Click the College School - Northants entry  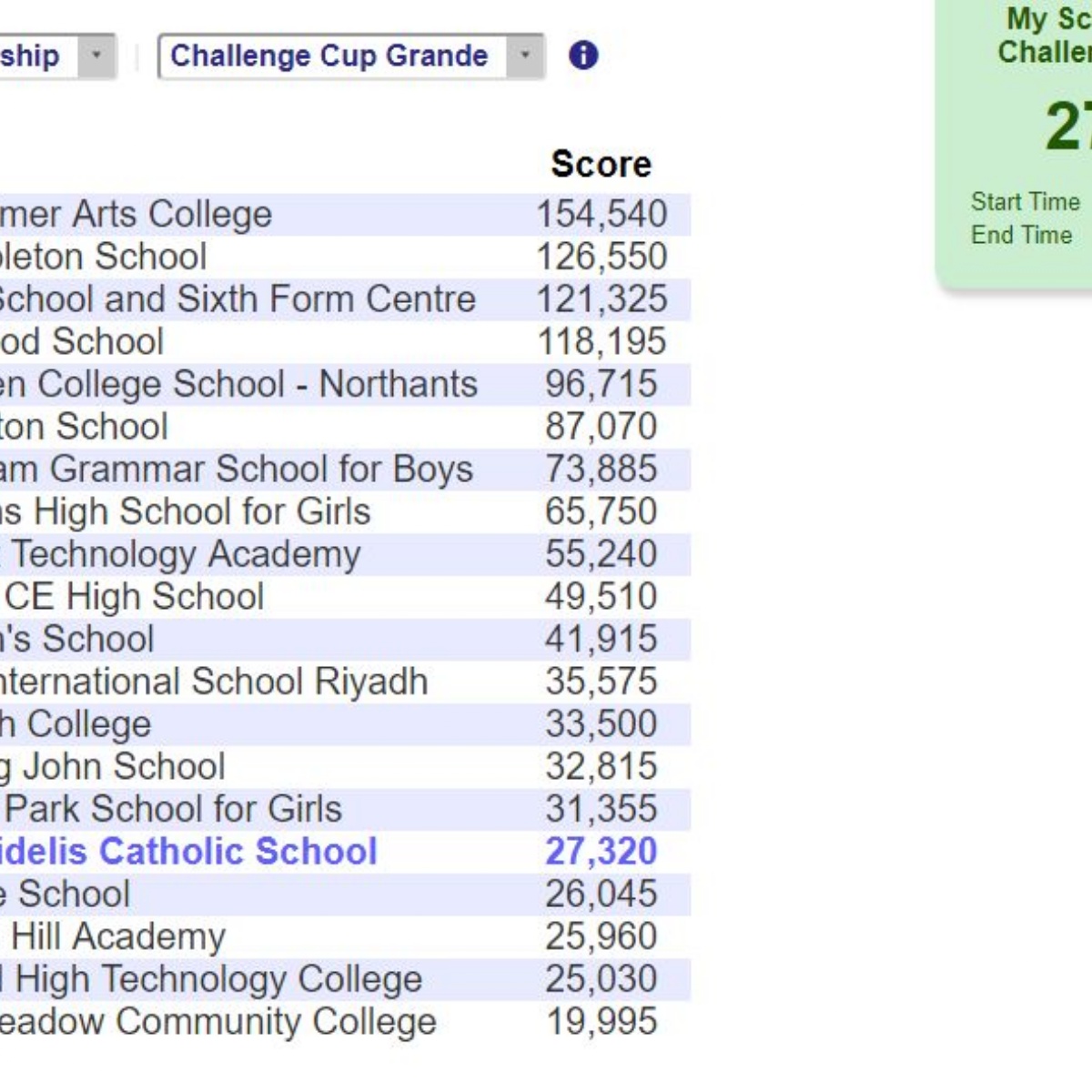coord(238,384)
